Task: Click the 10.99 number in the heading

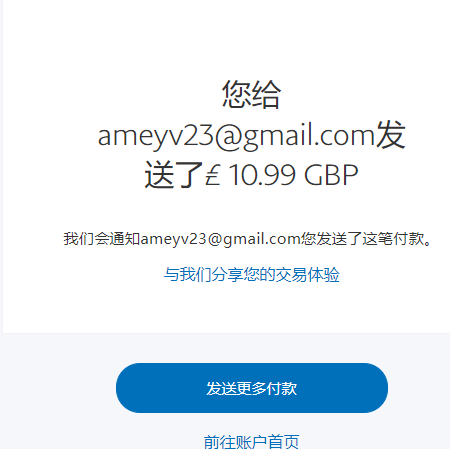Action: (x=263, y=175)
